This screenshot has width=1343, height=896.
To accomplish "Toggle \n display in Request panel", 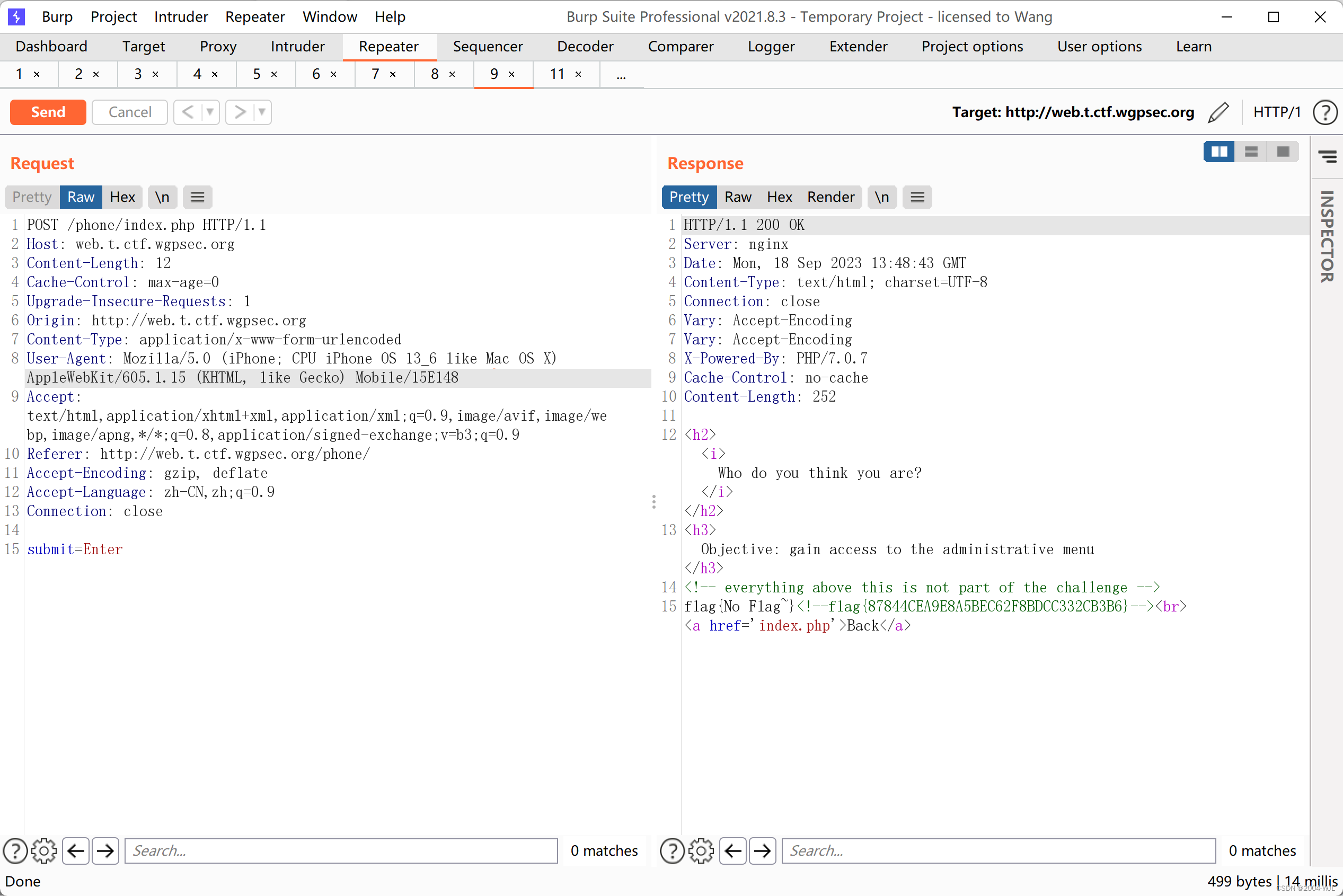I will click(x=162, y=197).
